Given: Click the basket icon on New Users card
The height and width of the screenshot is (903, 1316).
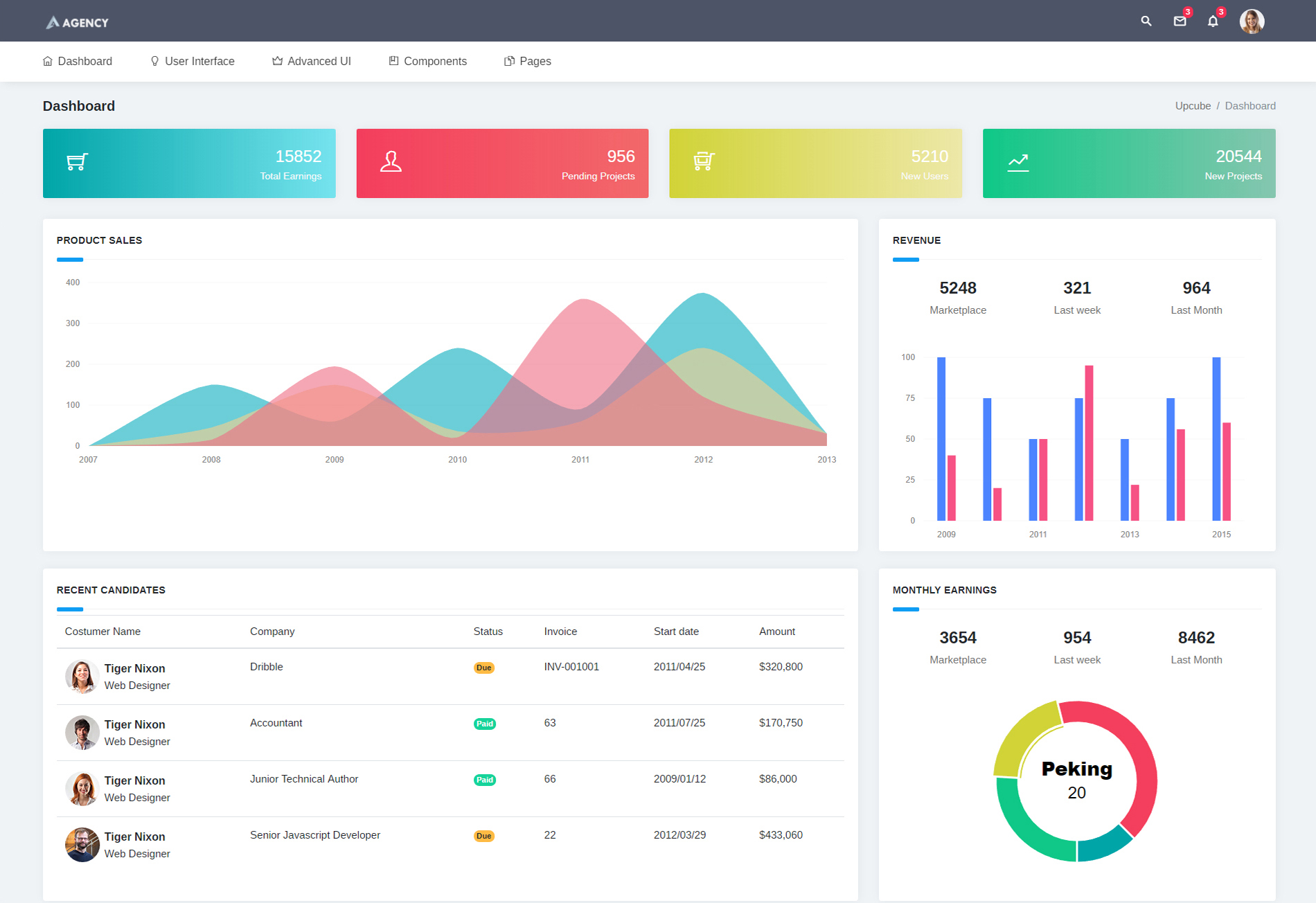Looking at the screenshot, I should tap(704, 162).
